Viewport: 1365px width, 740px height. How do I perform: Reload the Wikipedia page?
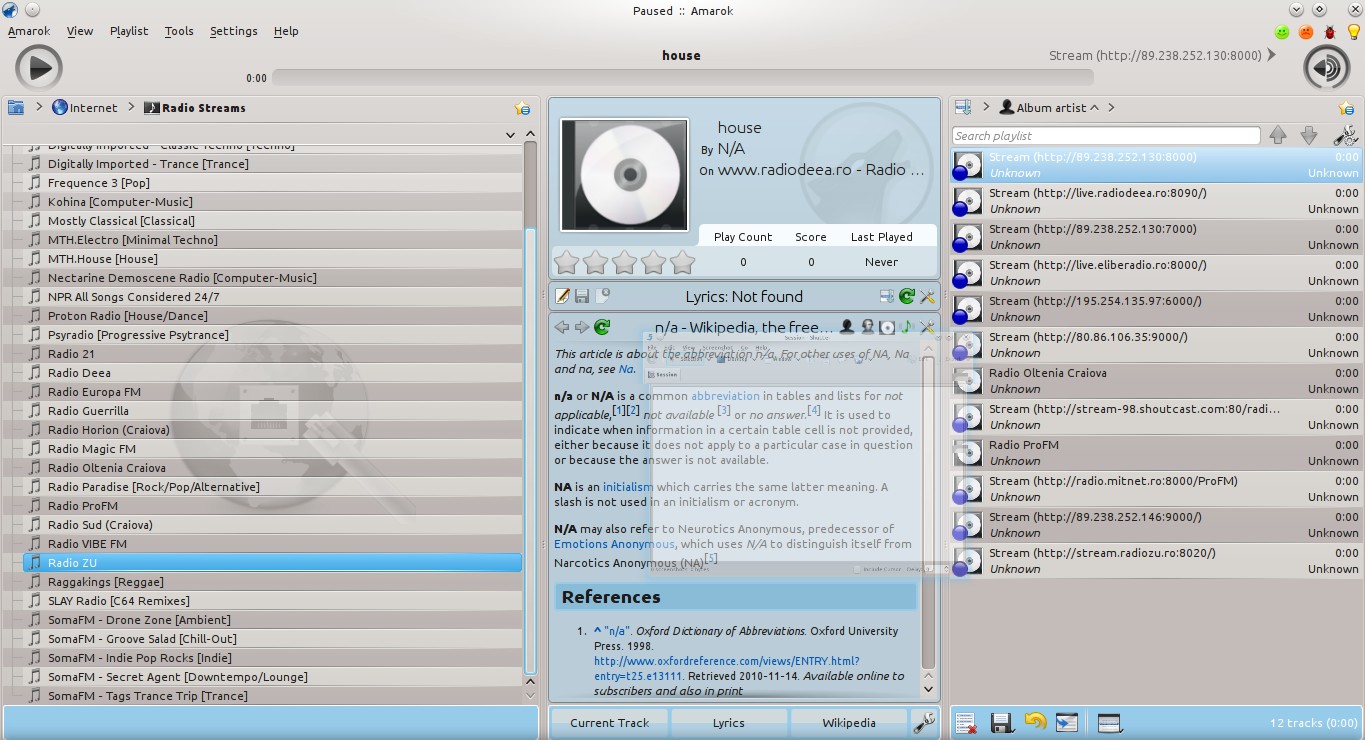602,327
